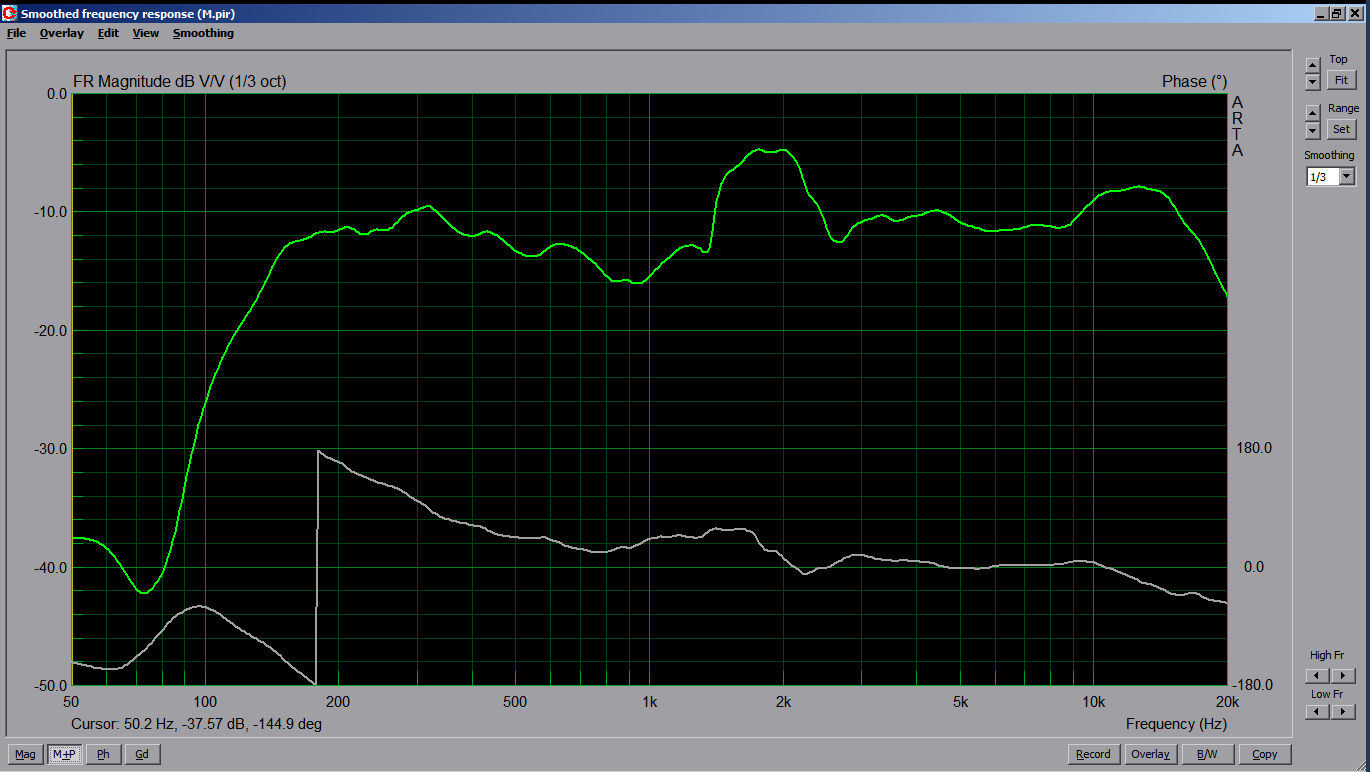1370x772 pixels.
Task: Move Low Fr right arrow
Action: pos(1343,712)
